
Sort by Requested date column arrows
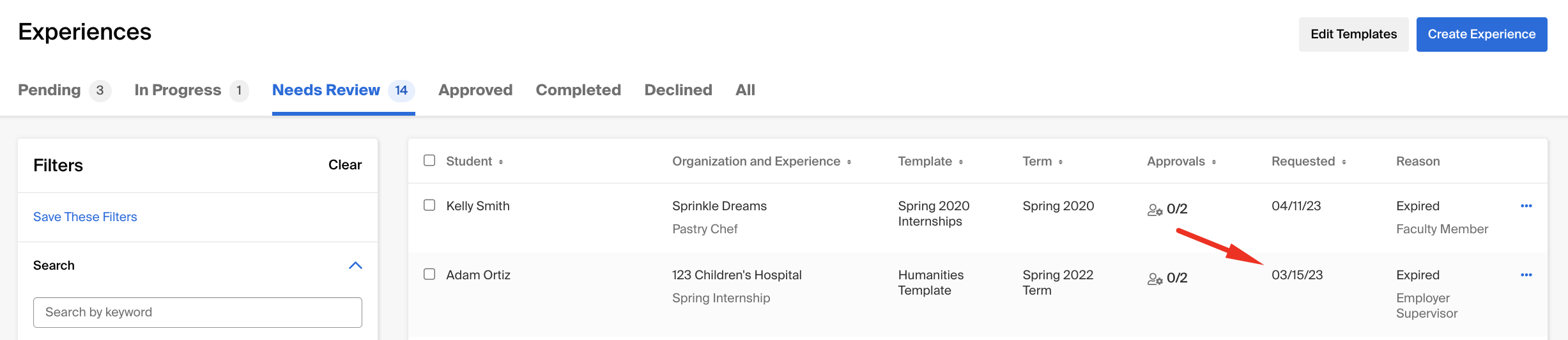(x=1344, y=162)
